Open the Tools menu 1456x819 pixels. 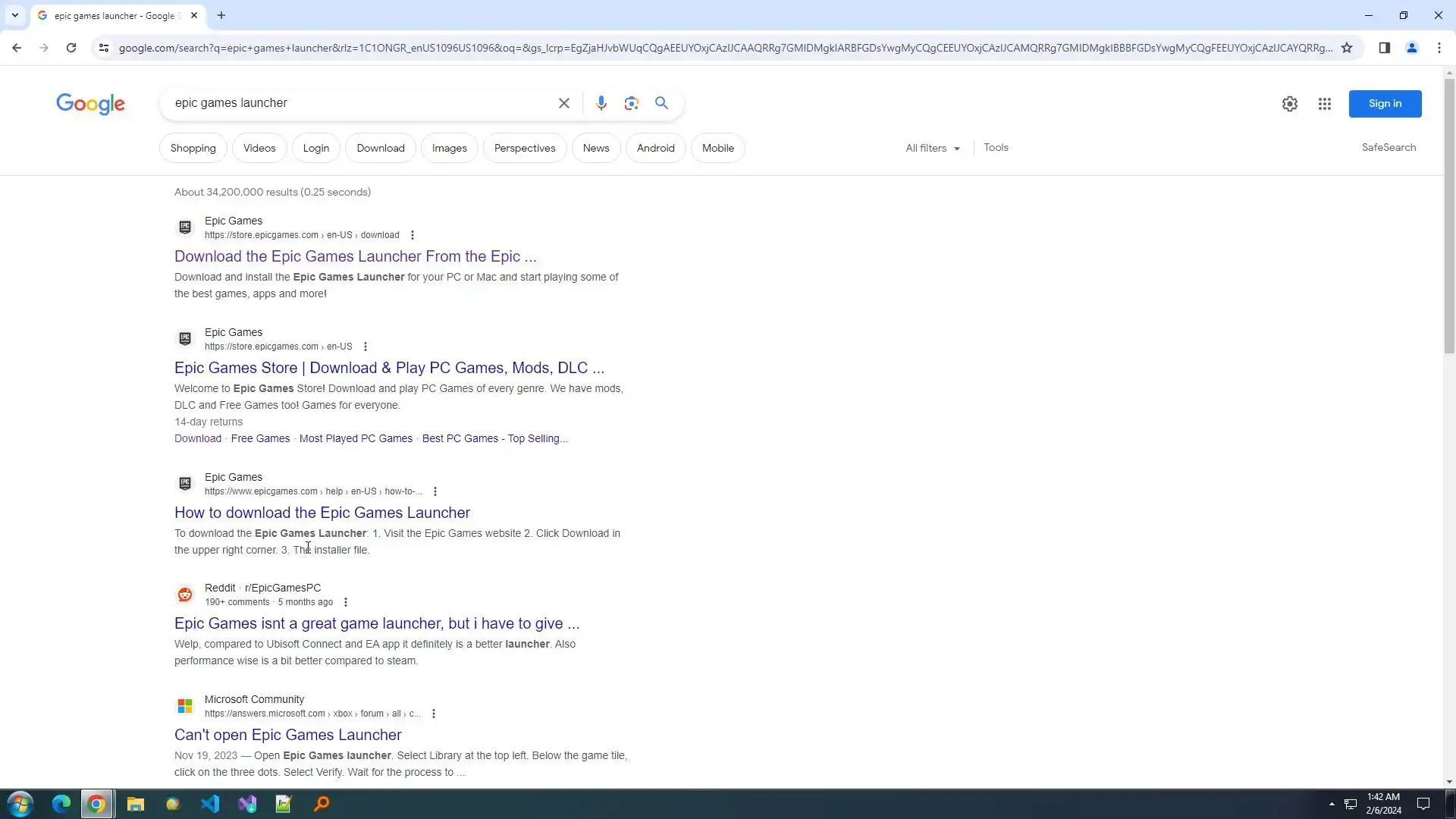coord(996,147)
